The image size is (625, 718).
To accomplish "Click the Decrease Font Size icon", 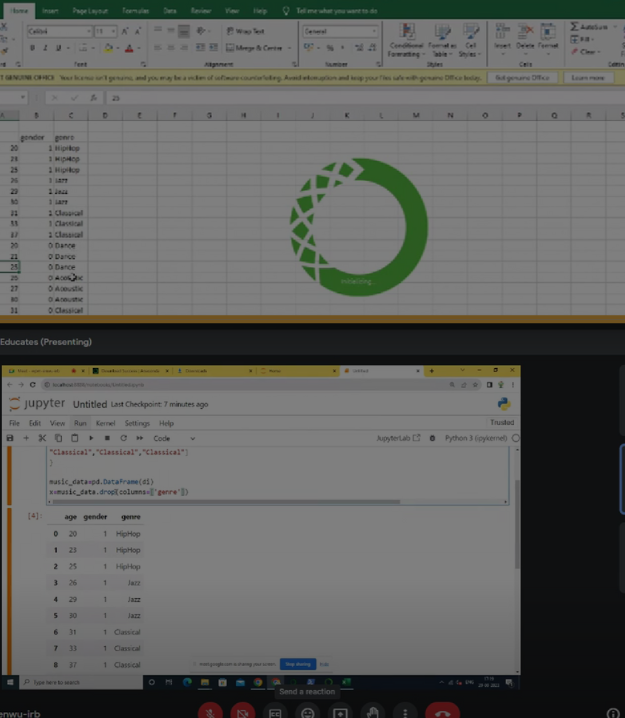I will 138,31.
